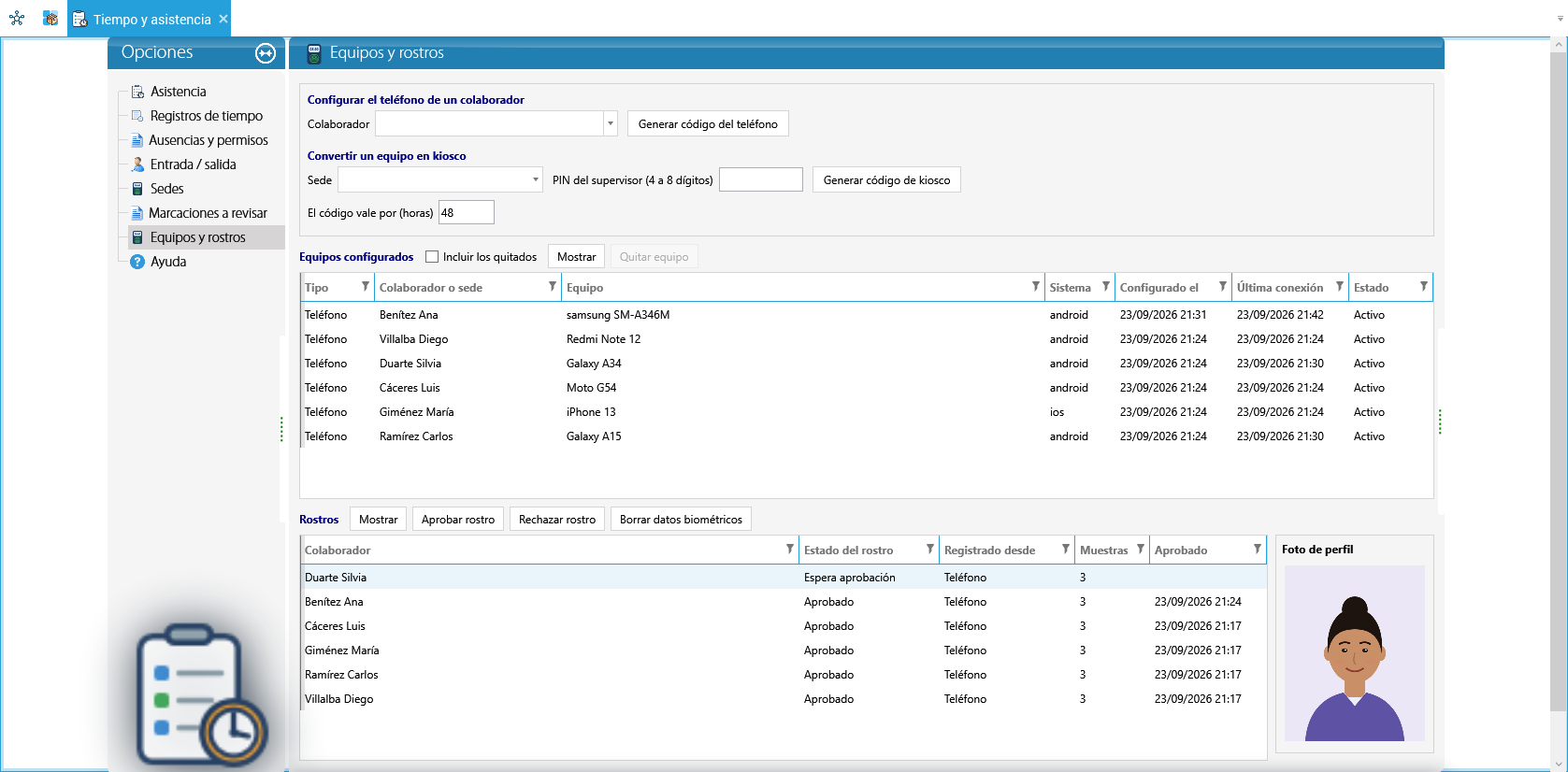Filter the Sistema column
This screenshot has width=1568, height=772.
point(1105,287)
